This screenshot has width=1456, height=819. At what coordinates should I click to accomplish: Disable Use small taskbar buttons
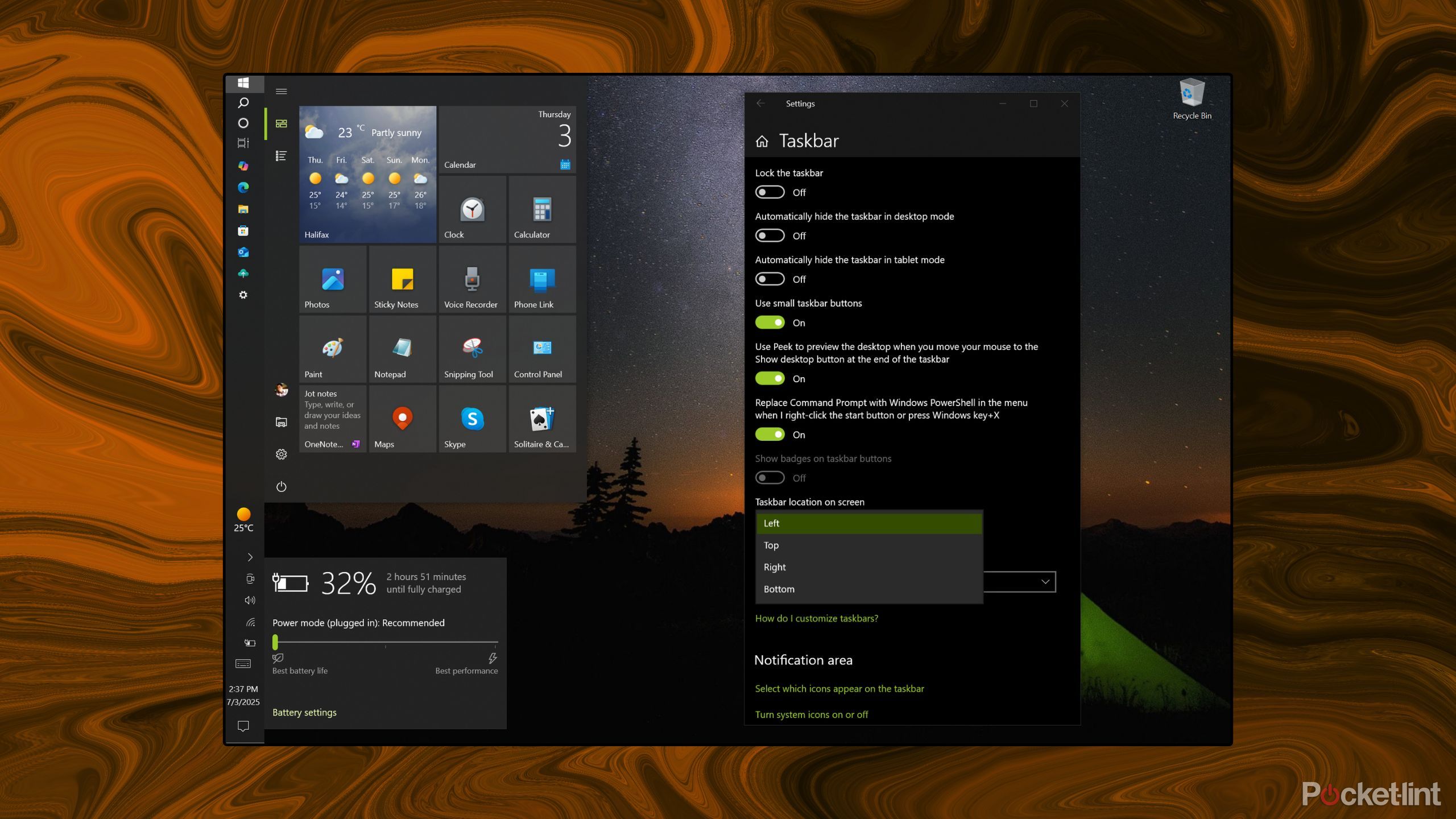[x=770, y=323]
